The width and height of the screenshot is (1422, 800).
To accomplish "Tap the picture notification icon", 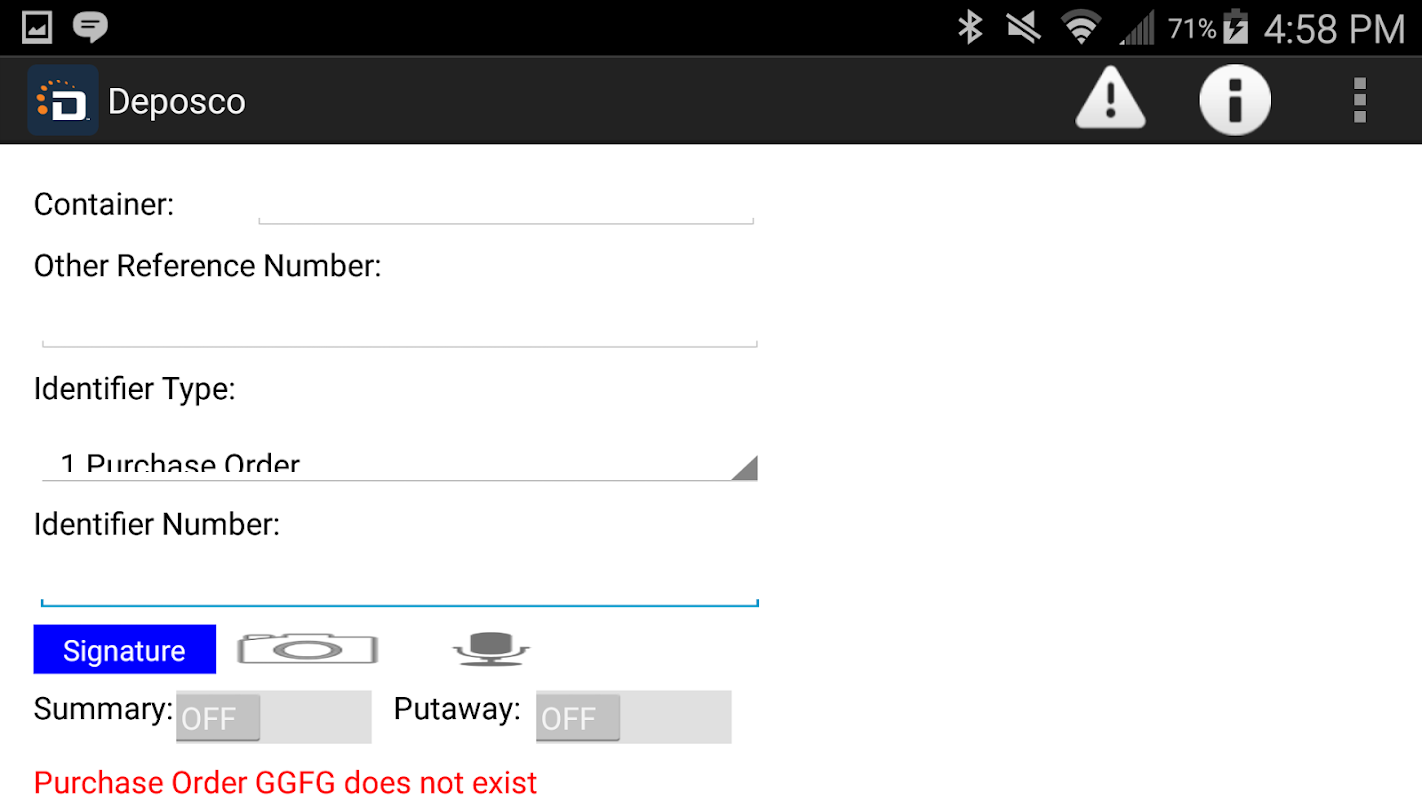I will (x=37, y=27).
